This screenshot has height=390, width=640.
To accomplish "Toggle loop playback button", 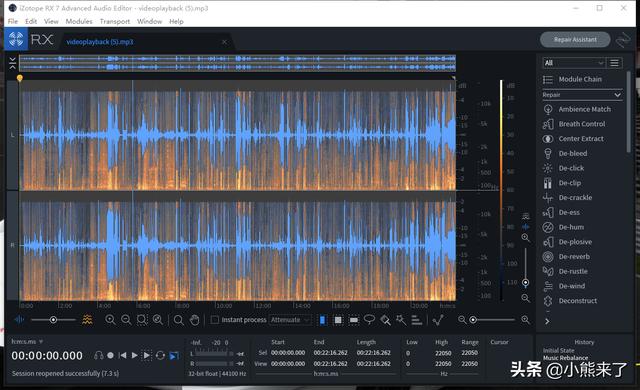I will pyautogui.click(x=160, y=355).
